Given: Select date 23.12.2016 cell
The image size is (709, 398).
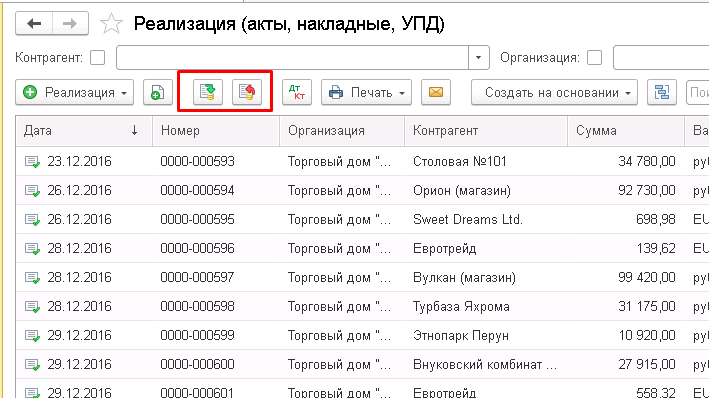Looking at the screenshot, I should [80, 161].
